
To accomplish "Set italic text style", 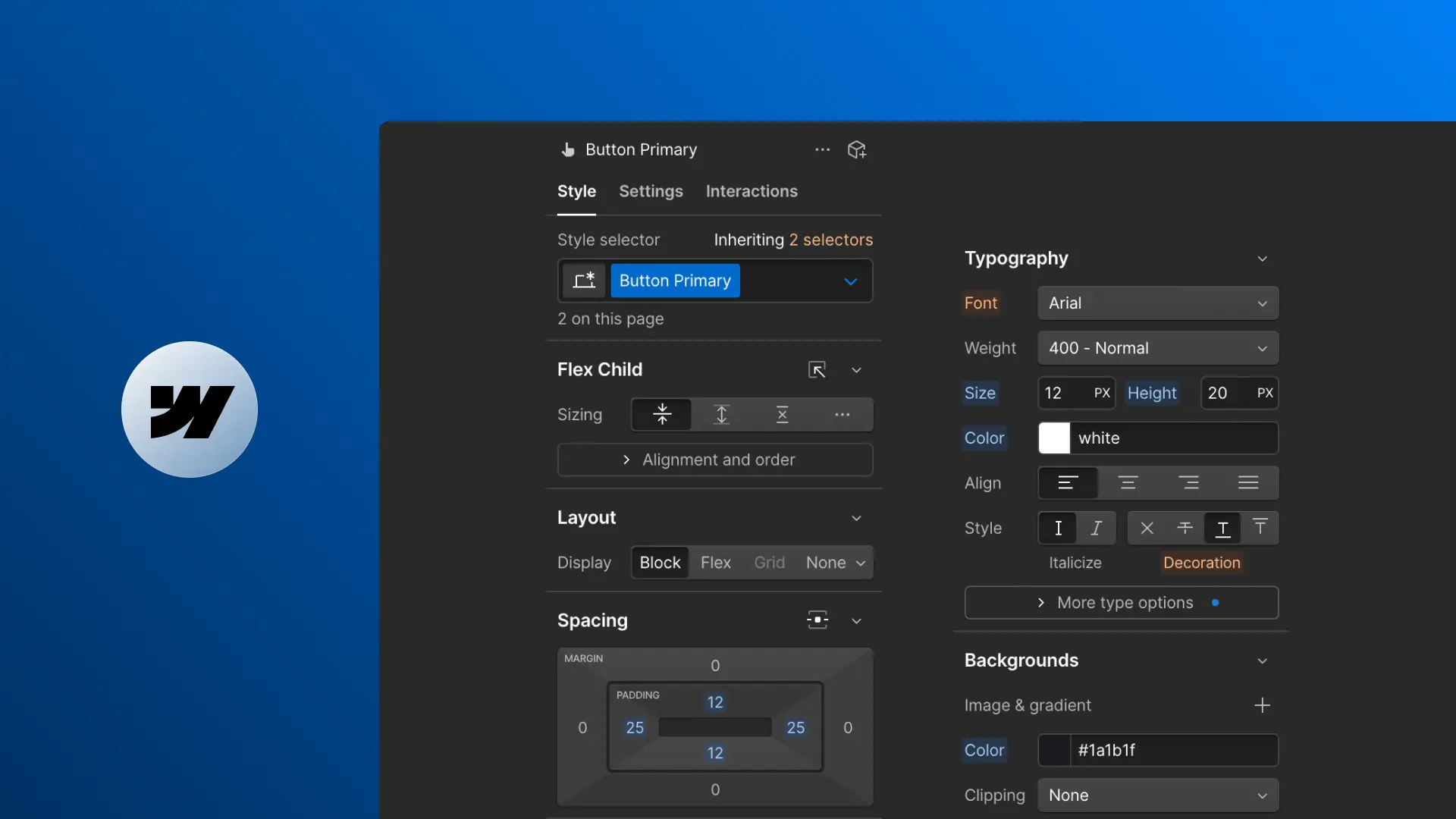I will pos(1096,528).
